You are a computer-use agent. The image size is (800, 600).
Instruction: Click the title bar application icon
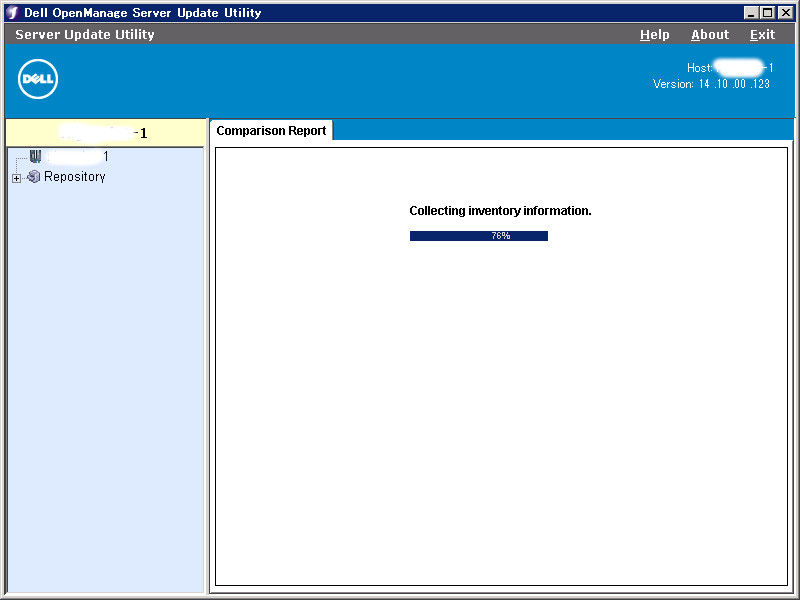coord(13,13)
